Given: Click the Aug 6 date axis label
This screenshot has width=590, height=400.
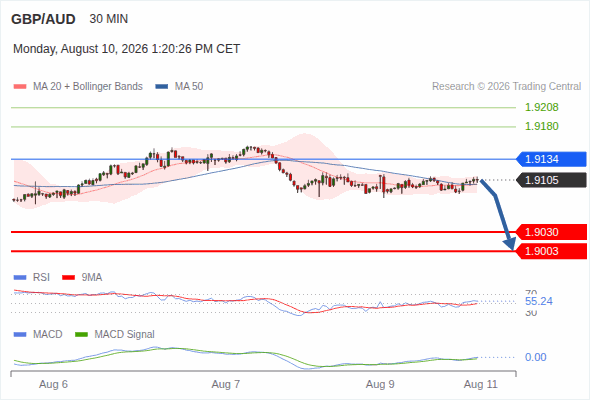Looking at the screenshot, I should pos(53,384).
